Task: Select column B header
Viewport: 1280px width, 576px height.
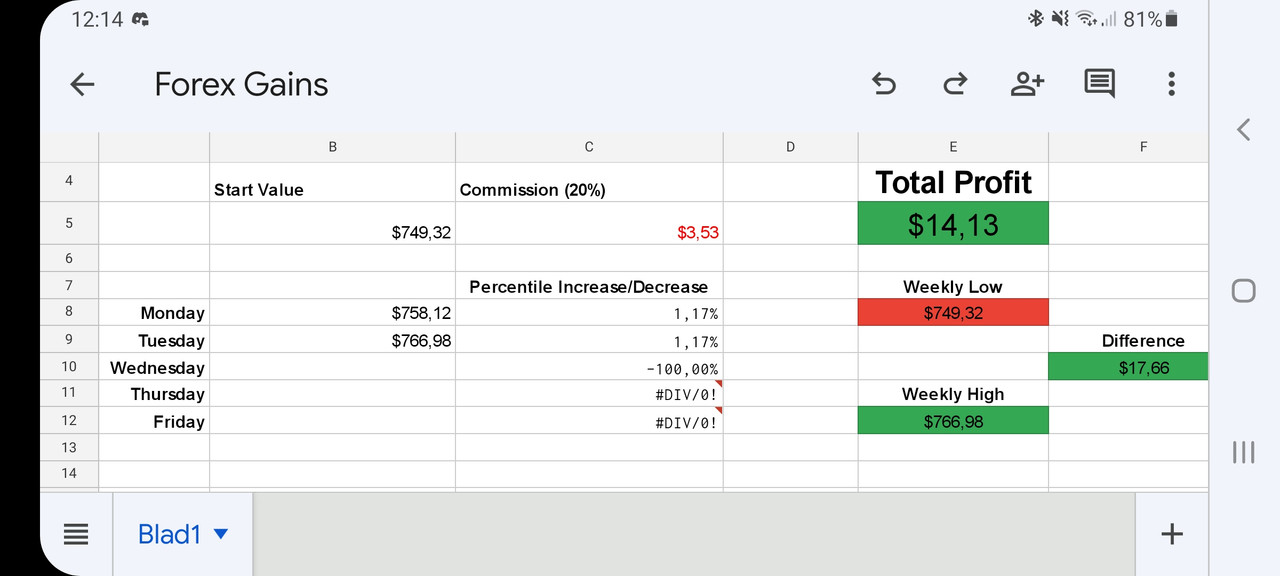Action: coord(332,147)
